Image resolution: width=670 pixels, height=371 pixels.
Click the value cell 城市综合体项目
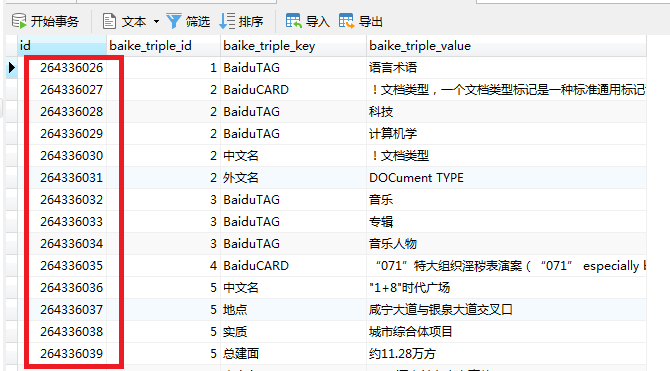(x=506, y=332)
